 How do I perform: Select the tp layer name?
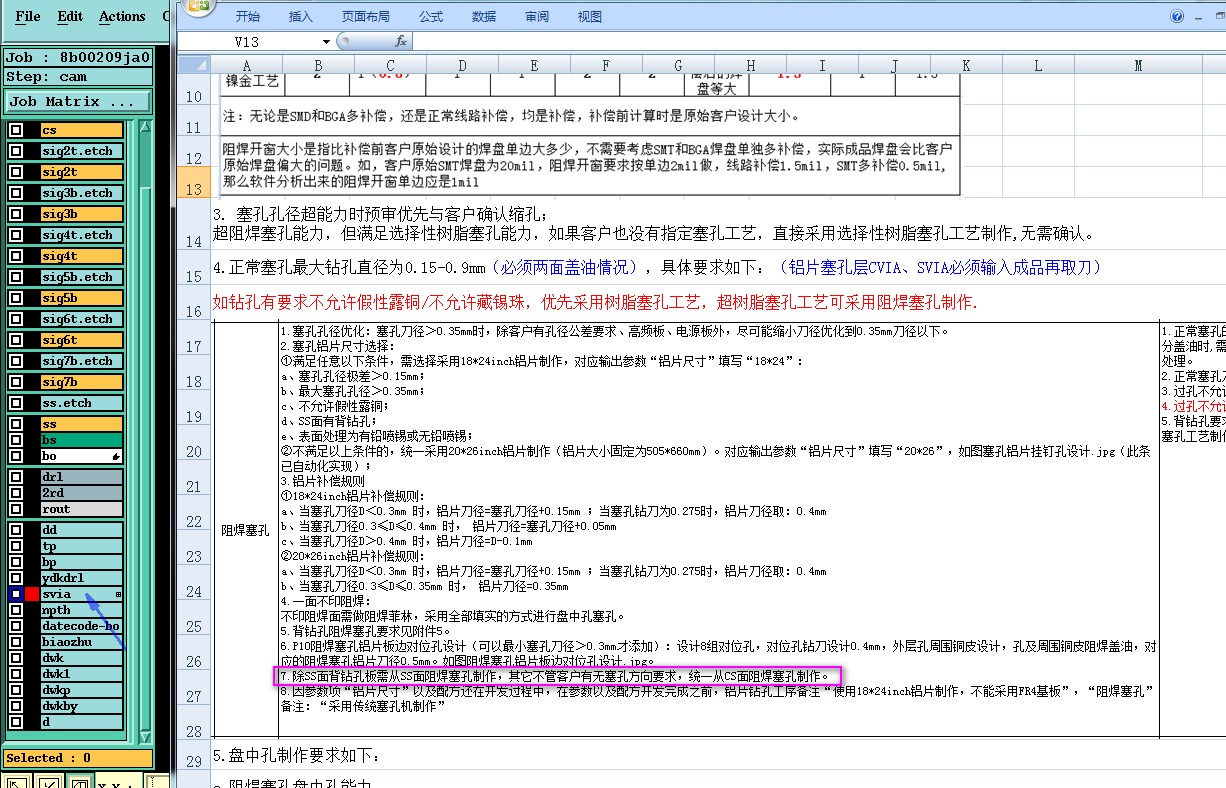(82, 546)
